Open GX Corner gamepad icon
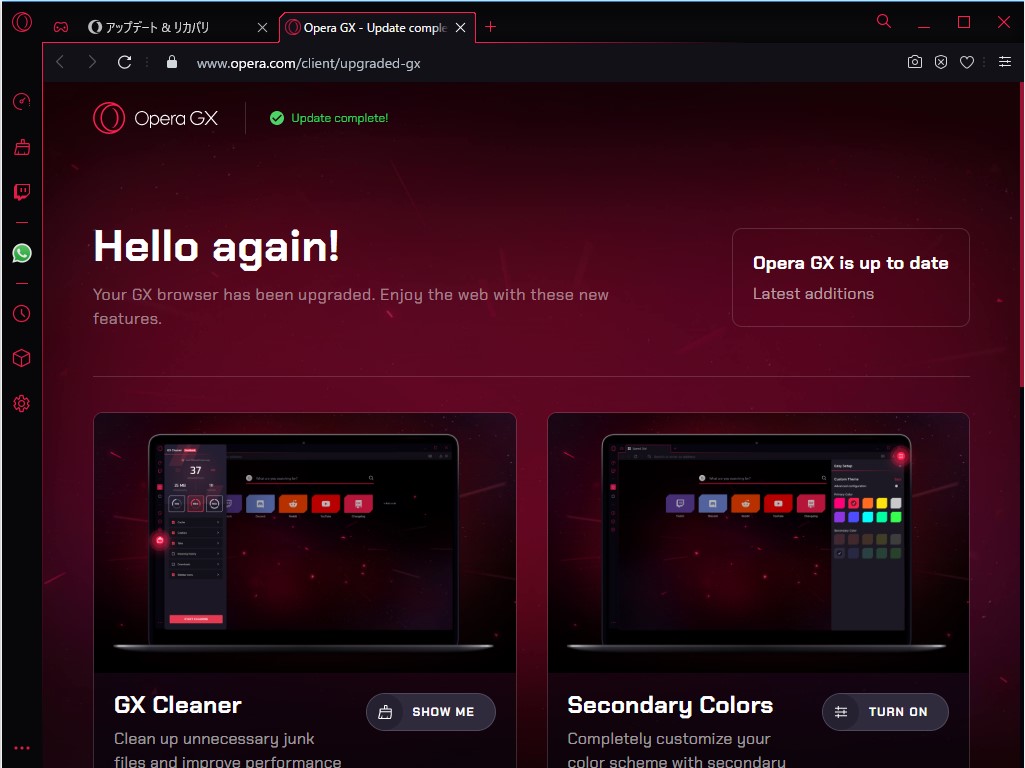The image size is (1025, 768). [x=61, y=27]
